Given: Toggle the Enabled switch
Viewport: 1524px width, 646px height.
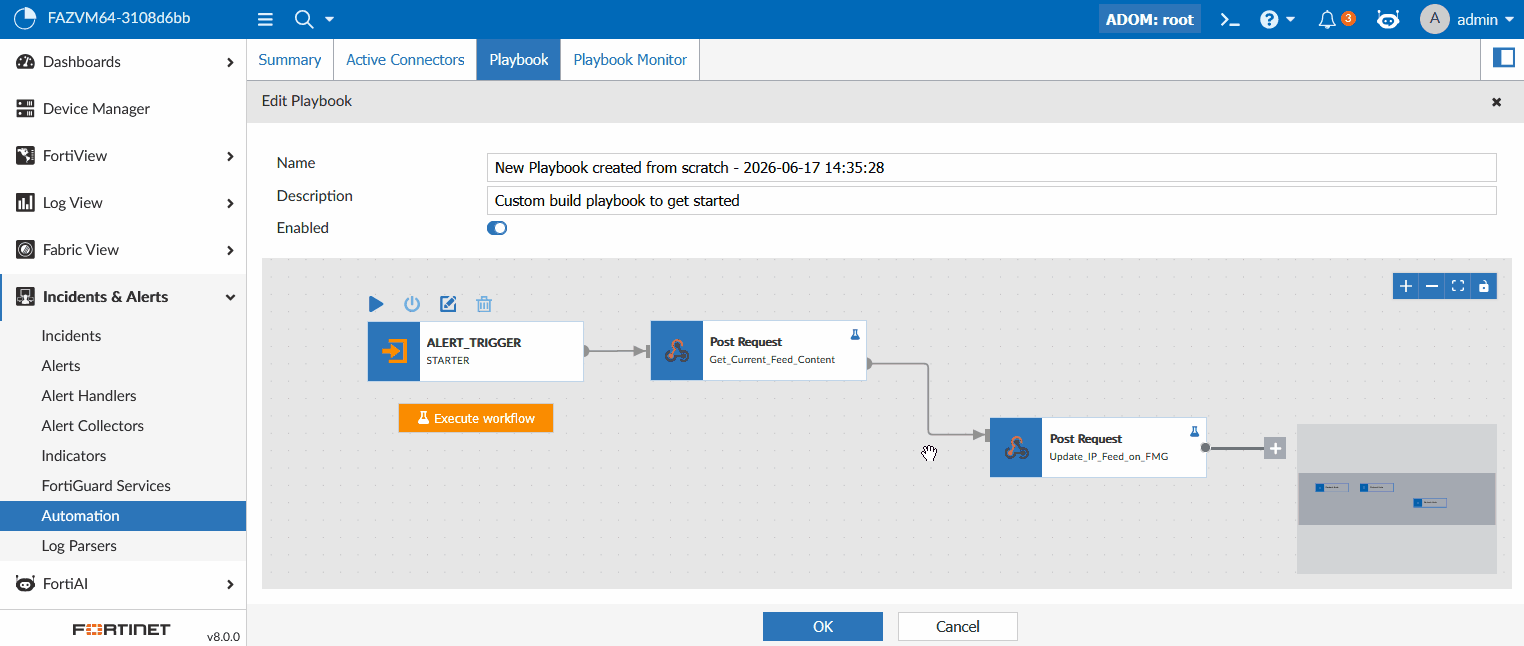Looking at the screenshot, I should click(497, 228).
